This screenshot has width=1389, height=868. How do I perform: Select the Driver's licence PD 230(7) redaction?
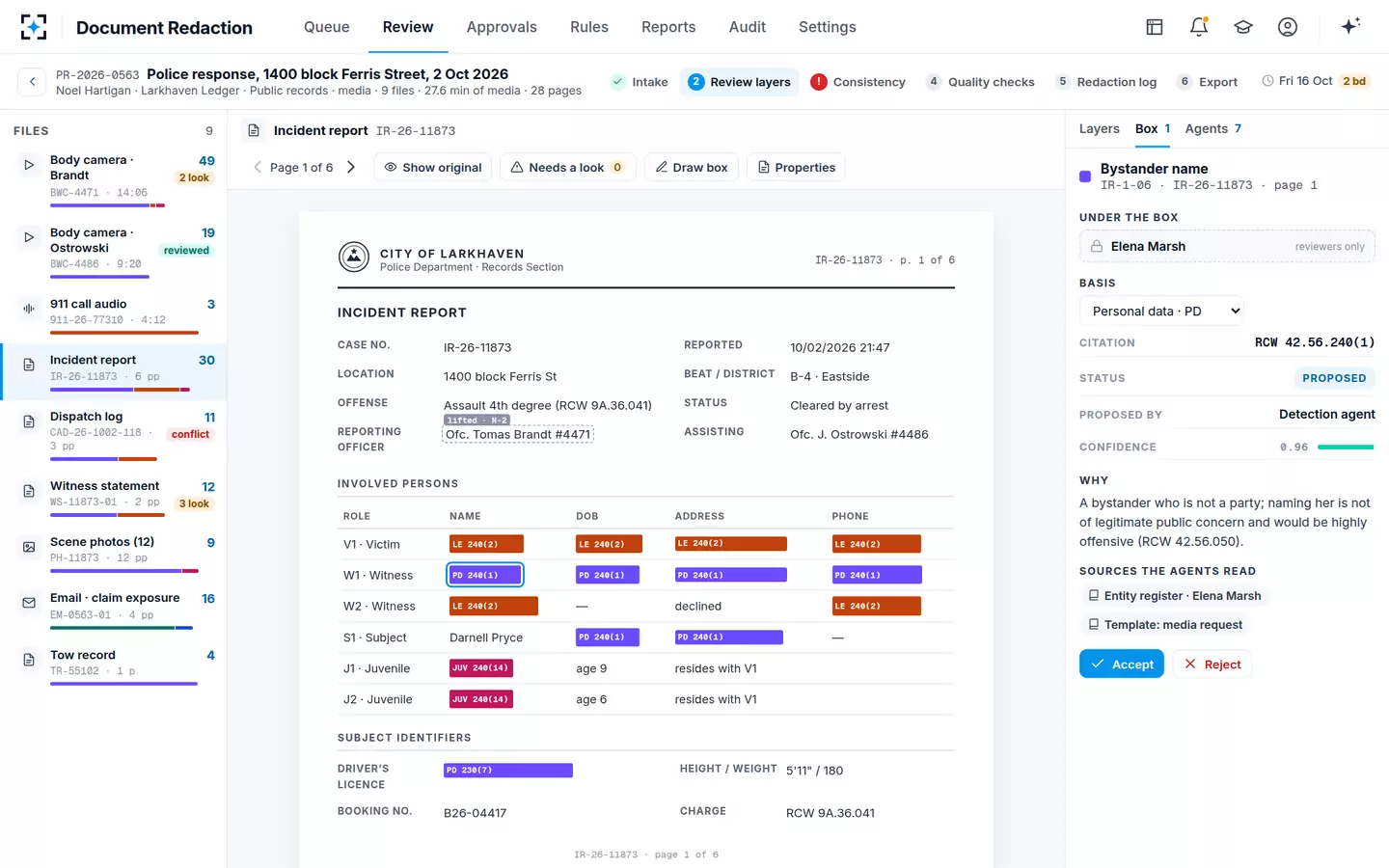[508, 771]
